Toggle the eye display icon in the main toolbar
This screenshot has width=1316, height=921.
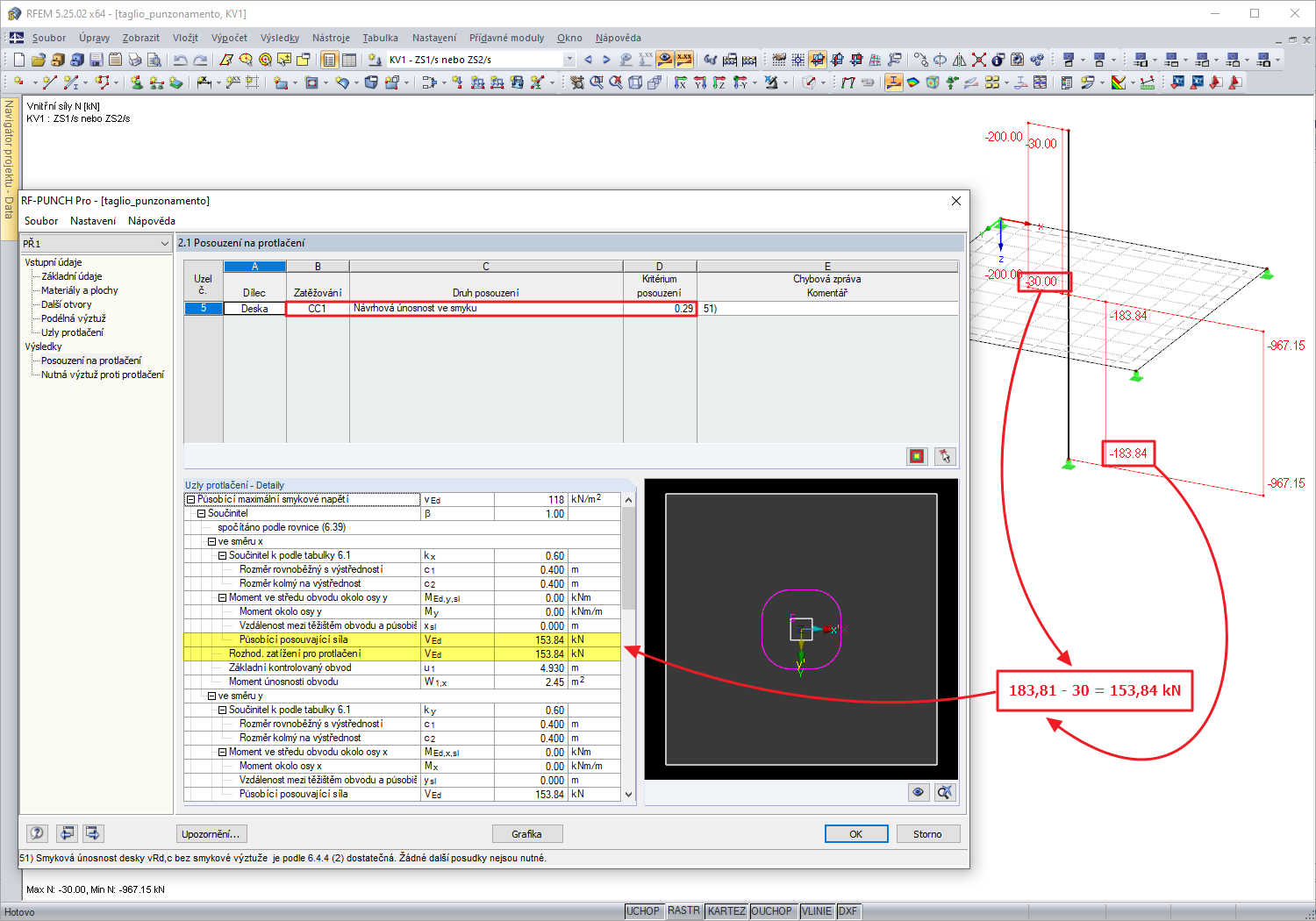(665, 60)
